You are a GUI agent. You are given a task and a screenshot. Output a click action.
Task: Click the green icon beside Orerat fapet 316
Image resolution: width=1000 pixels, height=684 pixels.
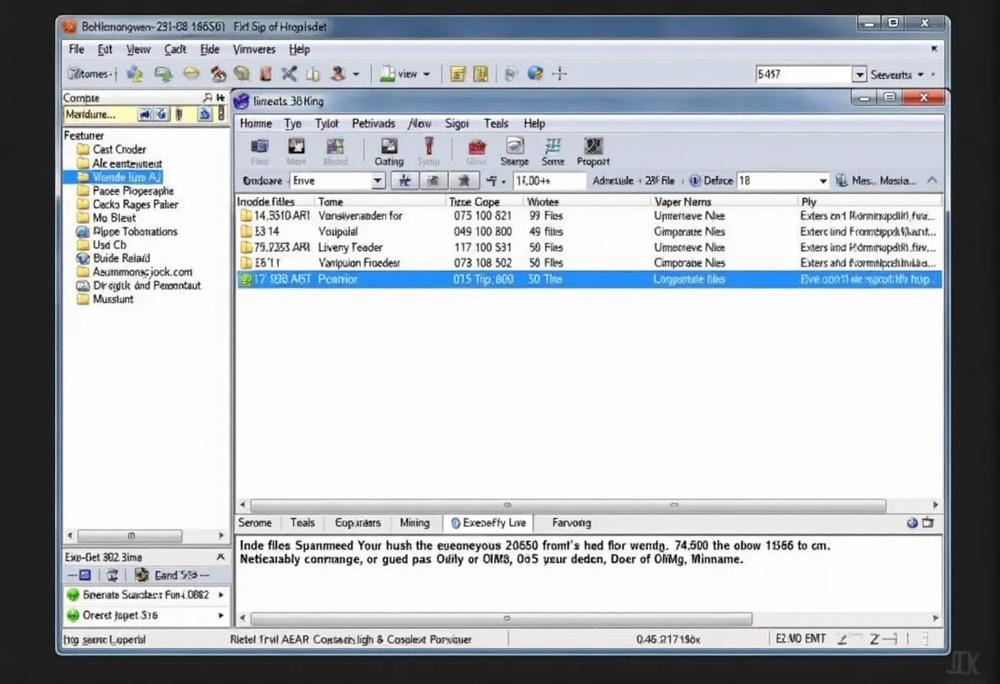(73, 615)
